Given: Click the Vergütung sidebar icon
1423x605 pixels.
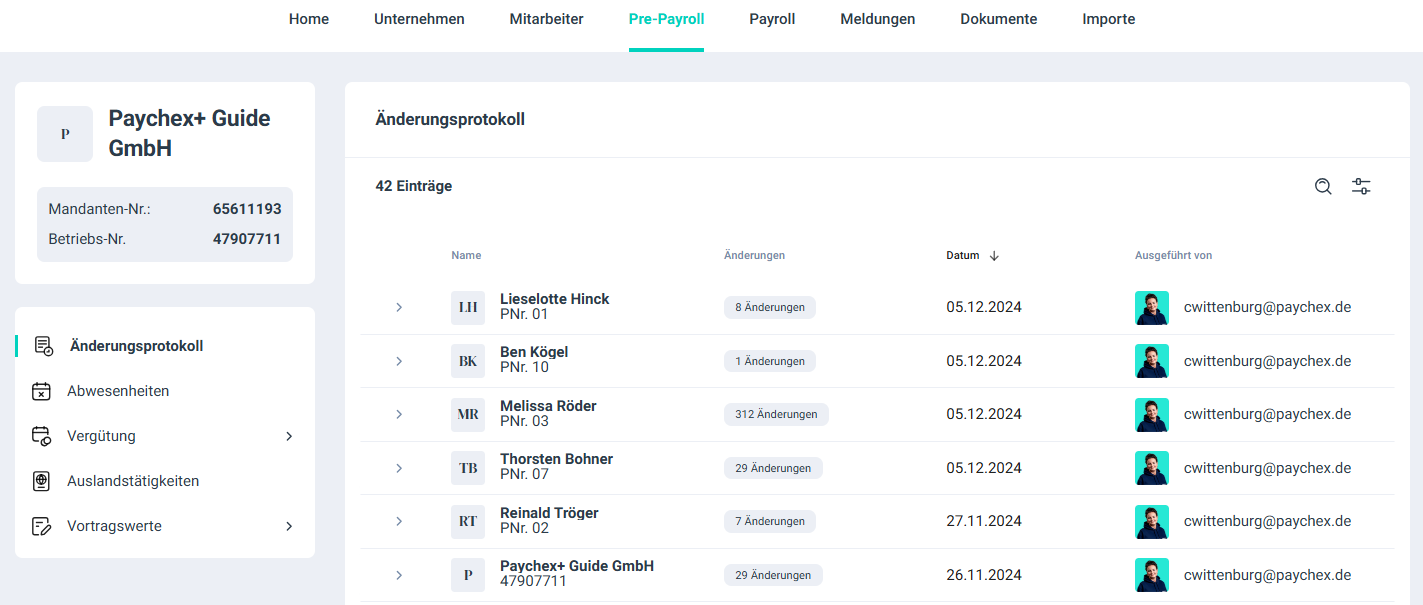Looking at the screenshot, I should 41,436.
